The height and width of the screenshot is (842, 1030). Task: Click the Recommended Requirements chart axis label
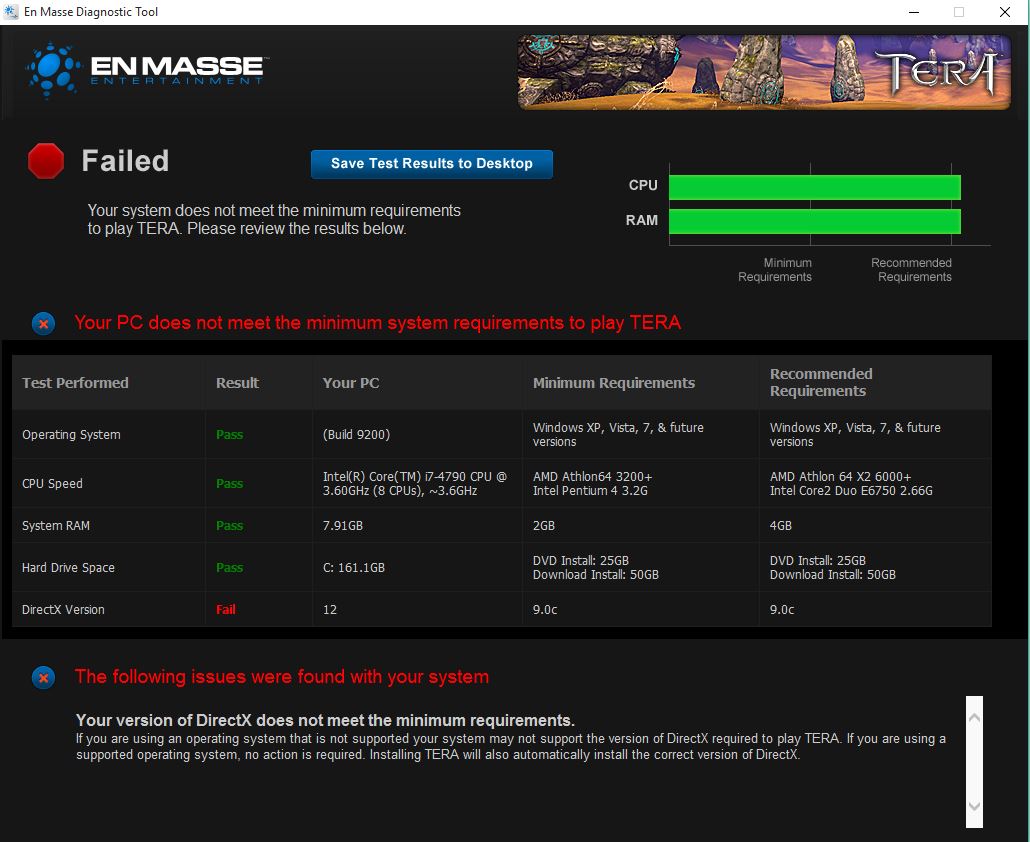coord(912,270)
